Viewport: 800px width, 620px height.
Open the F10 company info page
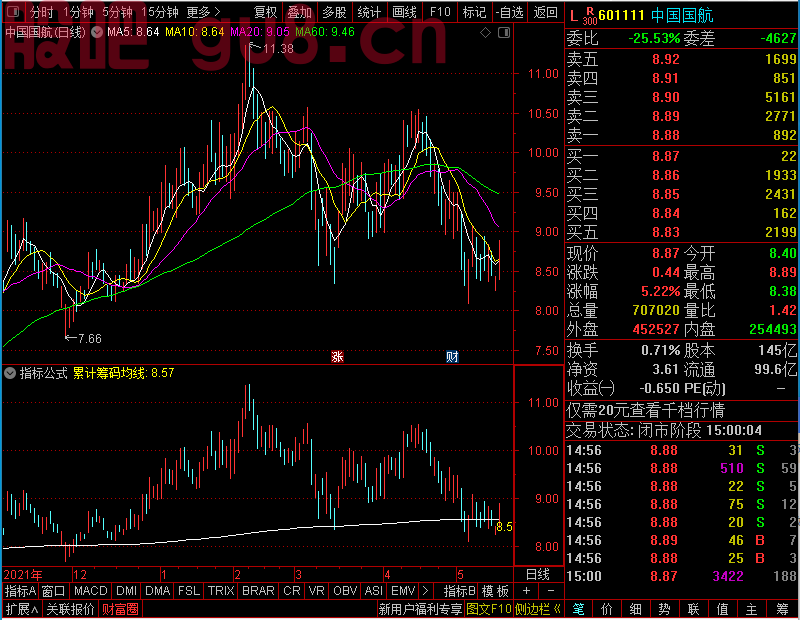tap(440, 12)
